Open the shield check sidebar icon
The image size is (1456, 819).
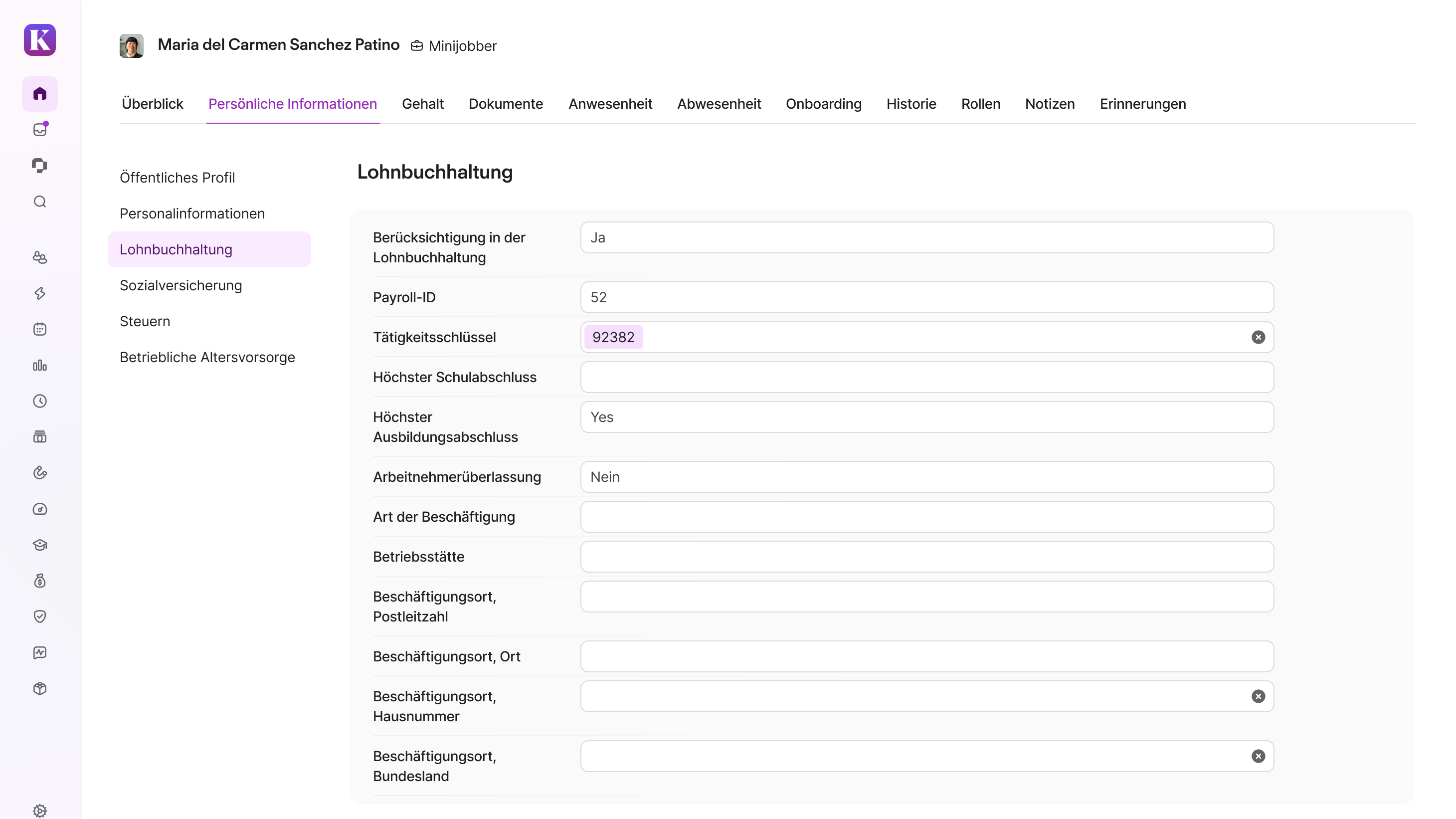point(39,616)
